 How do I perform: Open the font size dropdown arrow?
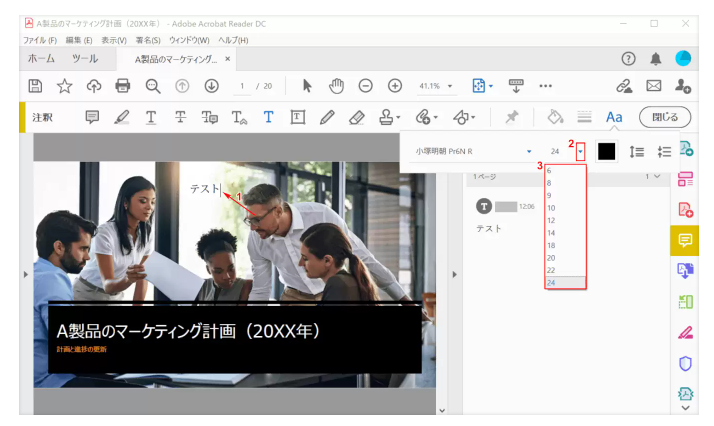click(x=580, y=151)
